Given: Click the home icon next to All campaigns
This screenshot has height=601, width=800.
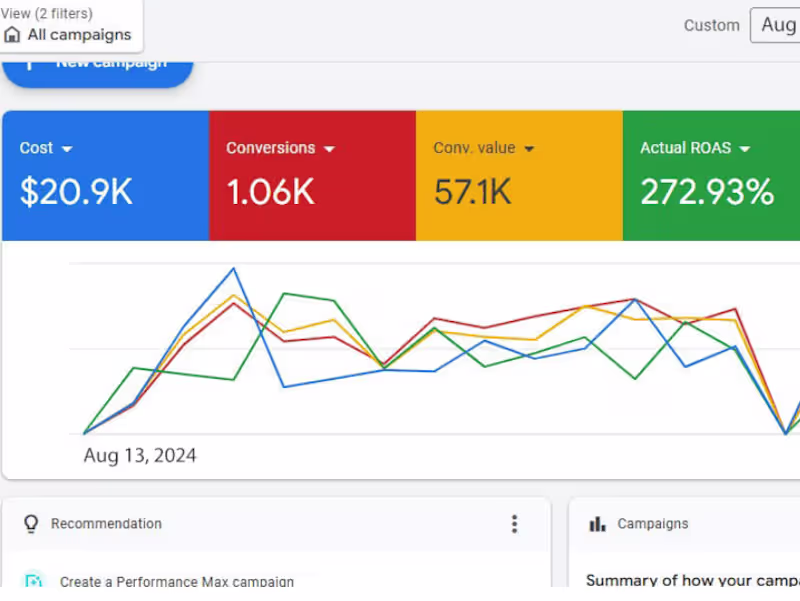Looking at the screenshot, I should (14, 35).
